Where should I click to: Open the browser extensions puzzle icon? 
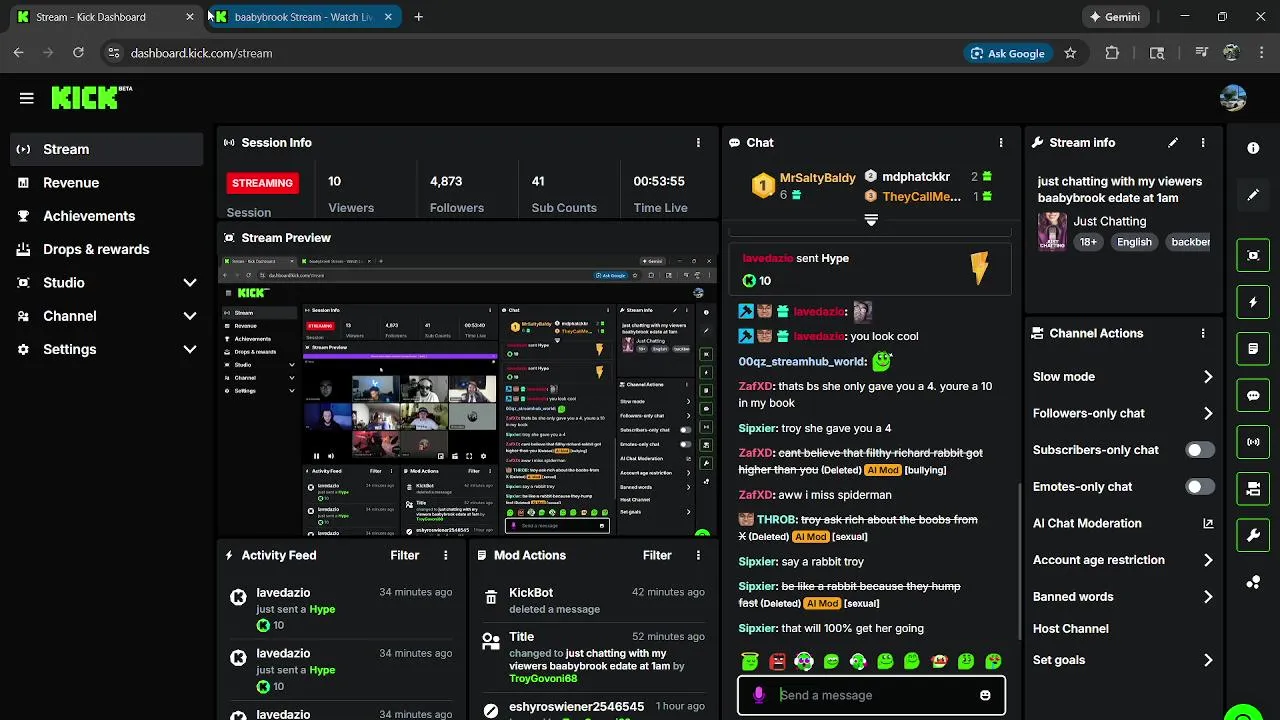click(x=1112, y=53)
